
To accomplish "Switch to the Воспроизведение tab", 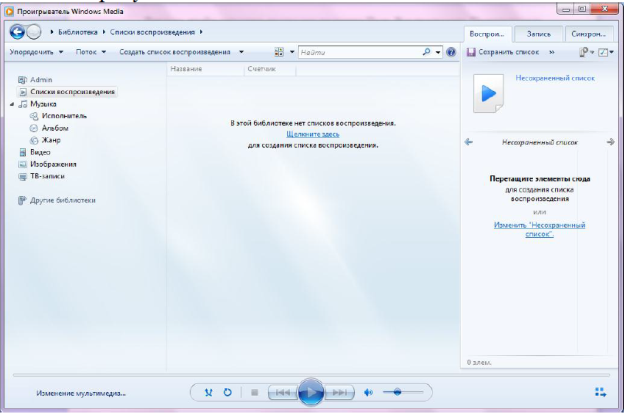I will pyautogui.click(x=487, y=34).
